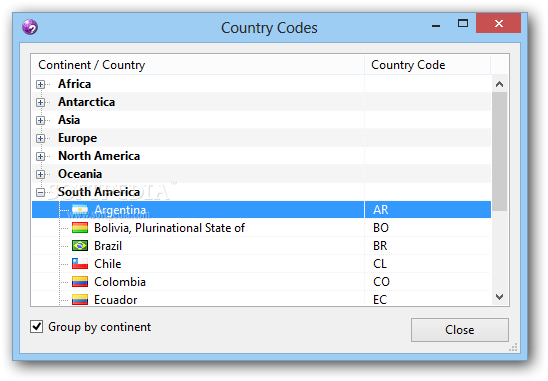Select the Oceania continent label
This screenshot has width=548, height=381.
80,174
